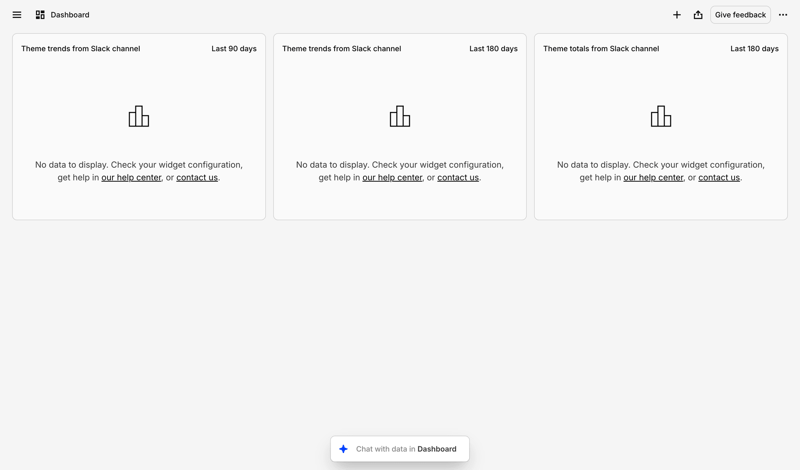Focus the Chat with data input field
The height and width of the screenshot is (470, 800).
point(406,449)
